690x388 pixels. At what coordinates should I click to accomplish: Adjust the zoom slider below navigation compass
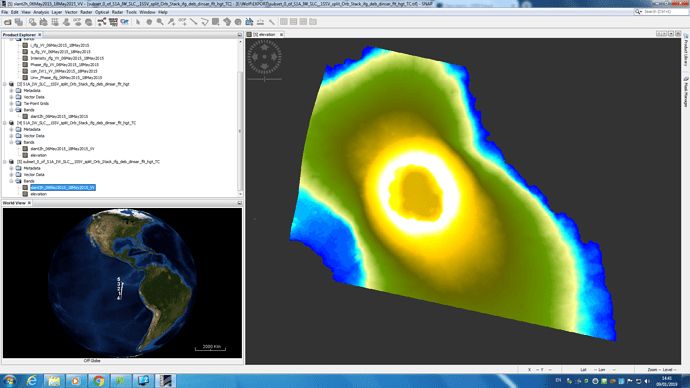[x=264, y=79]
